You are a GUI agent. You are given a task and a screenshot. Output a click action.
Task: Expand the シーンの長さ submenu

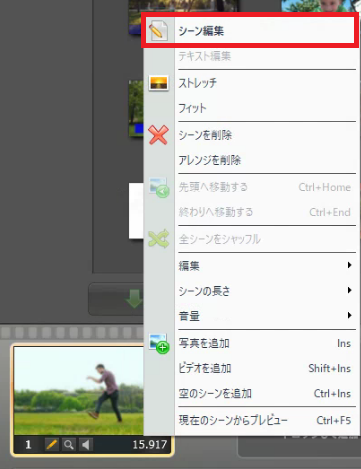coord(267,291)
